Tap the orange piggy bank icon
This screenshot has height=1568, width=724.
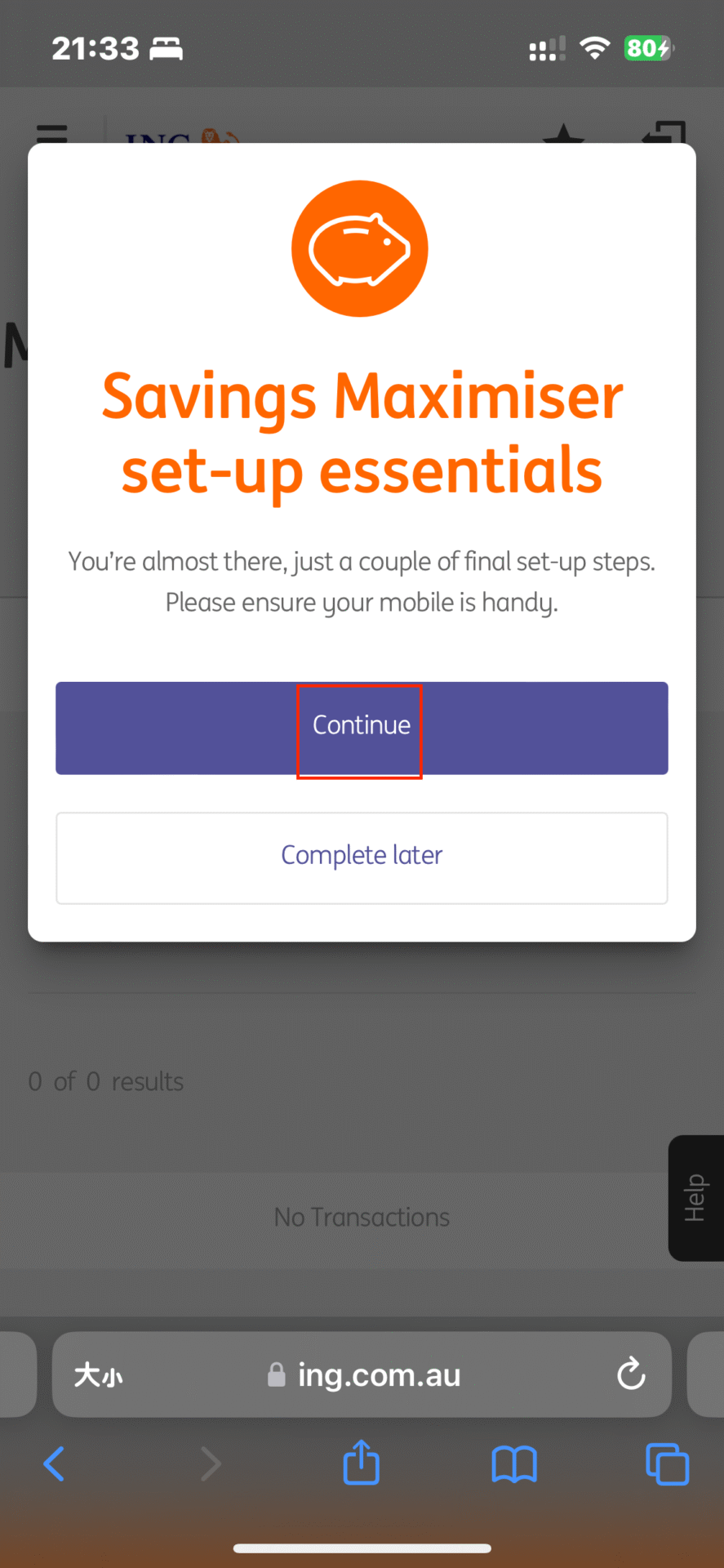(x=360, y=248)
